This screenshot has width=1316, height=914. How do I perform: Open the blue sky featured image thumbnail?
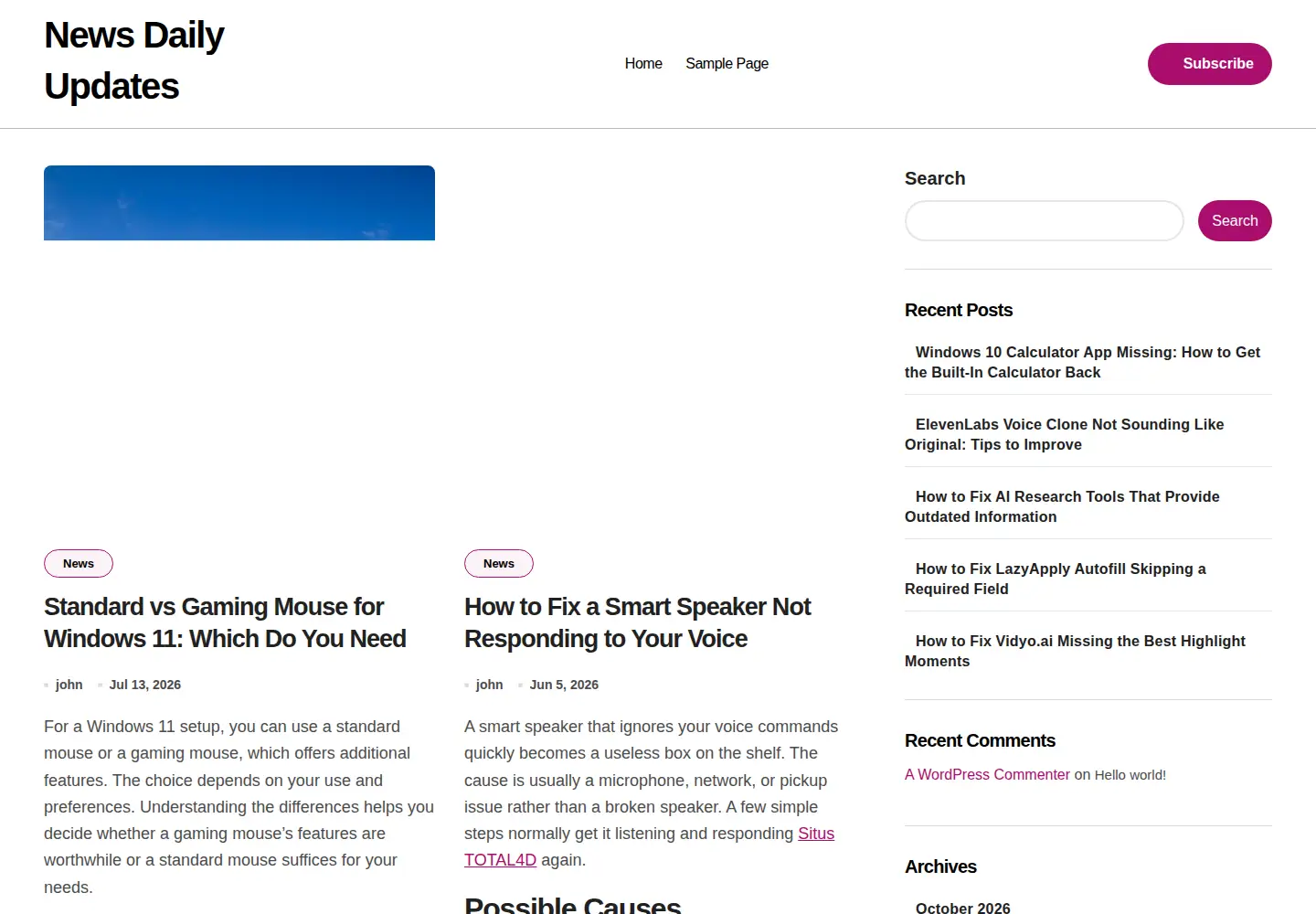click(x=239, y=203)
